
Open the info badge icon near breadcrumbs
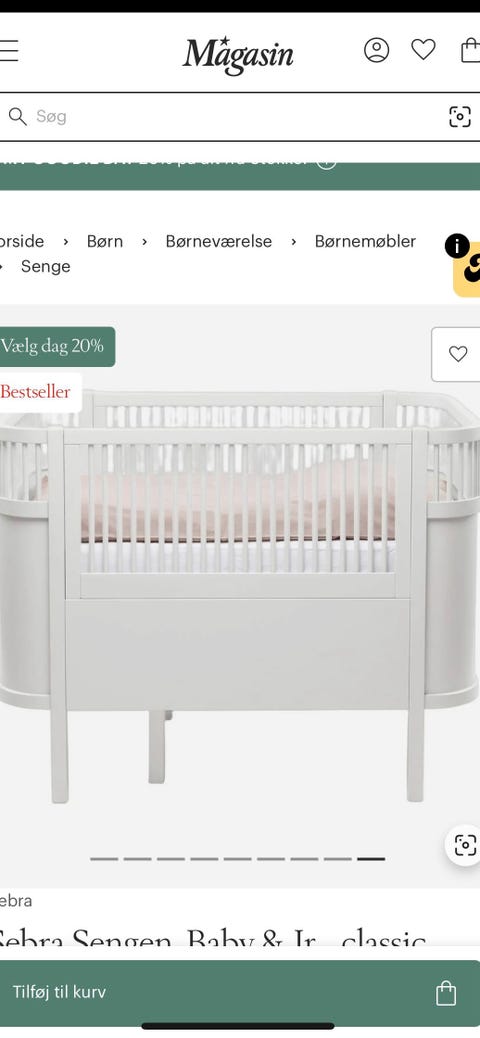pyautogui.click(x=457, y=246)
